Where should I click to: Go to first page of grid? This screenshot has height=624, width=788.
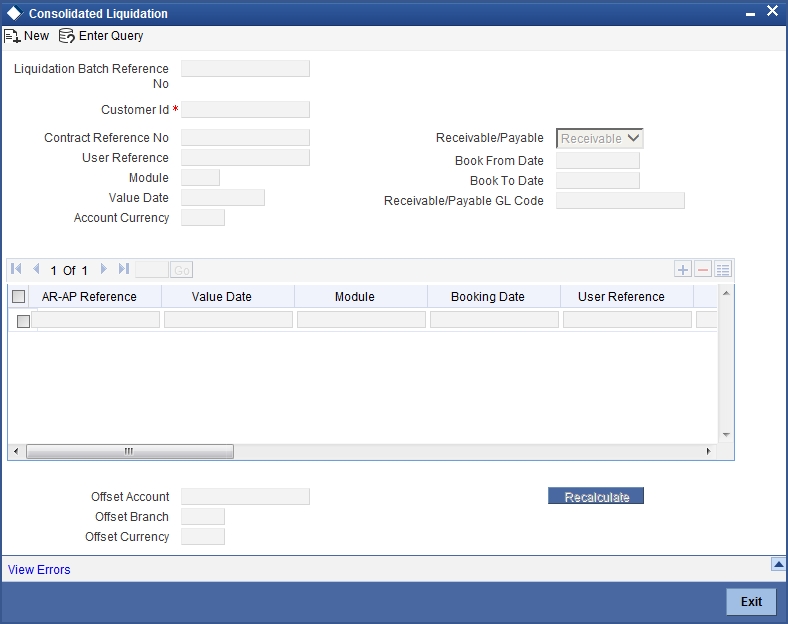coord(16,269)
